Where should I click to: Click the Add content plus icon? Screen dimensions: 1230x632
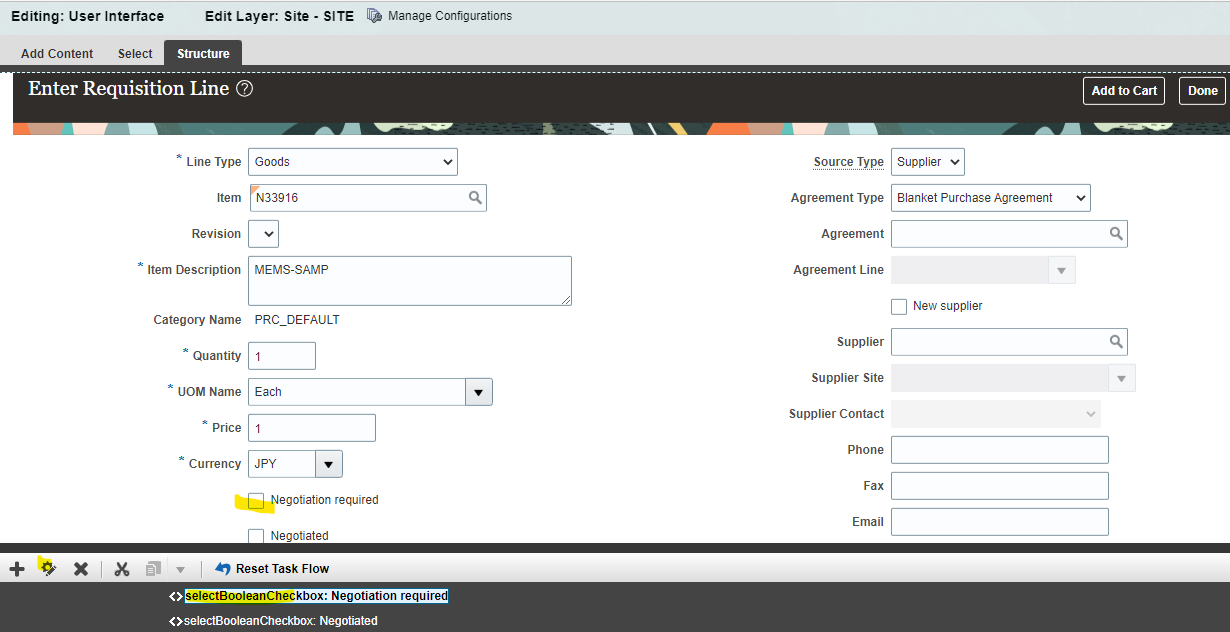16,568
